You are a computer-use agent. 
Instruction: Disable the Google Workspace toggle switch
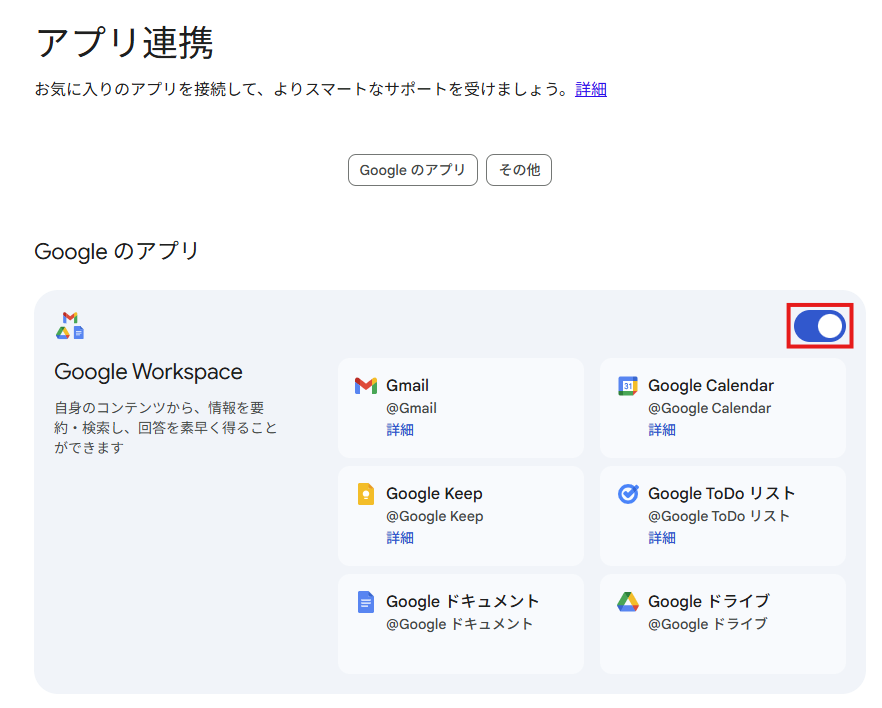point(820,326)
